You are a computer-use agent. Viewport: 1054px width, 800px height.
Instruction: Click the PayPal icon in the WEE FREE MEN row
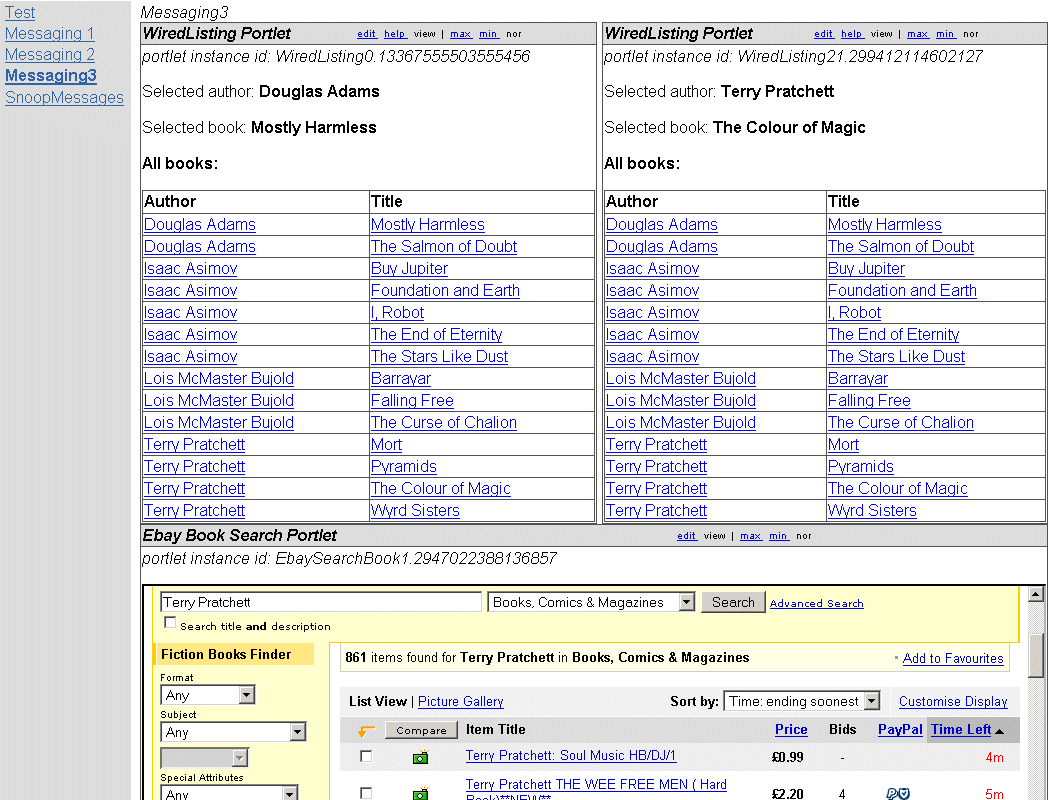click(898, 794)
